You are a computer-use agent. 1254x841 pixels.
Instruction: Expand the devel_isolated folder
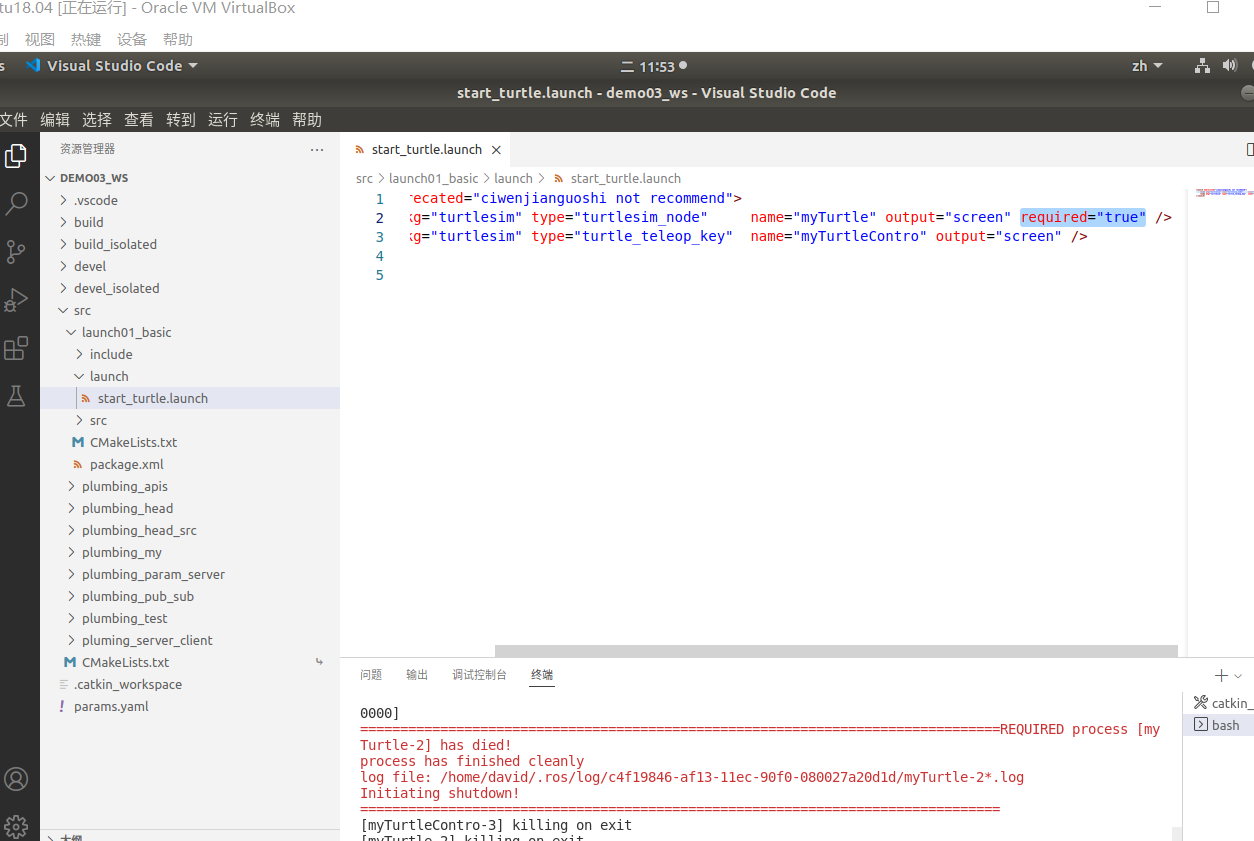(190, 288)
